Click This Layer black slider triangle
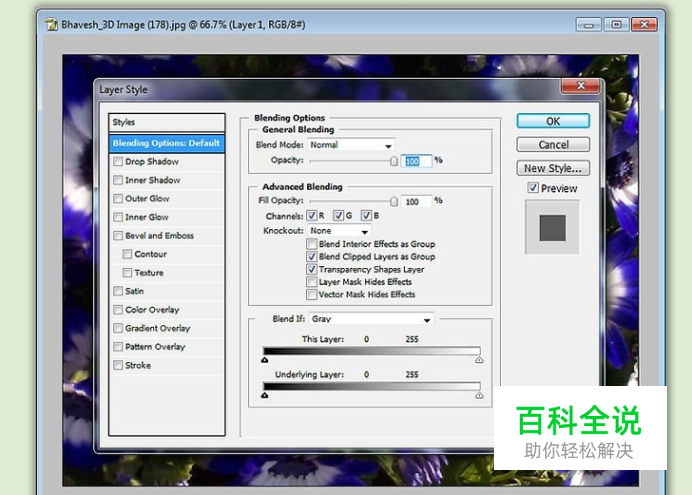This screenshot has width=692, height=495. pyautogui.click(x=265, y=360)
